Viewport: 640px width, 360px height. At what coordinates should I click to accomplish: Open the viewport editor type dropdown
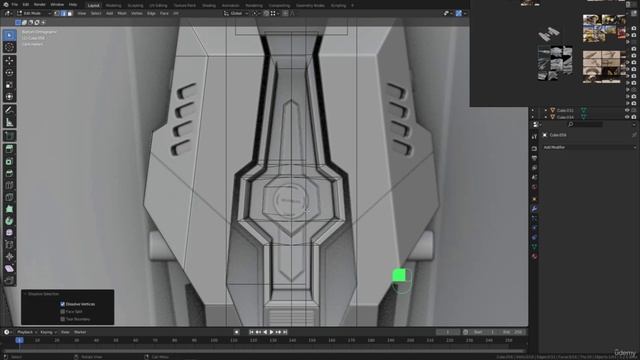(7, 13)
